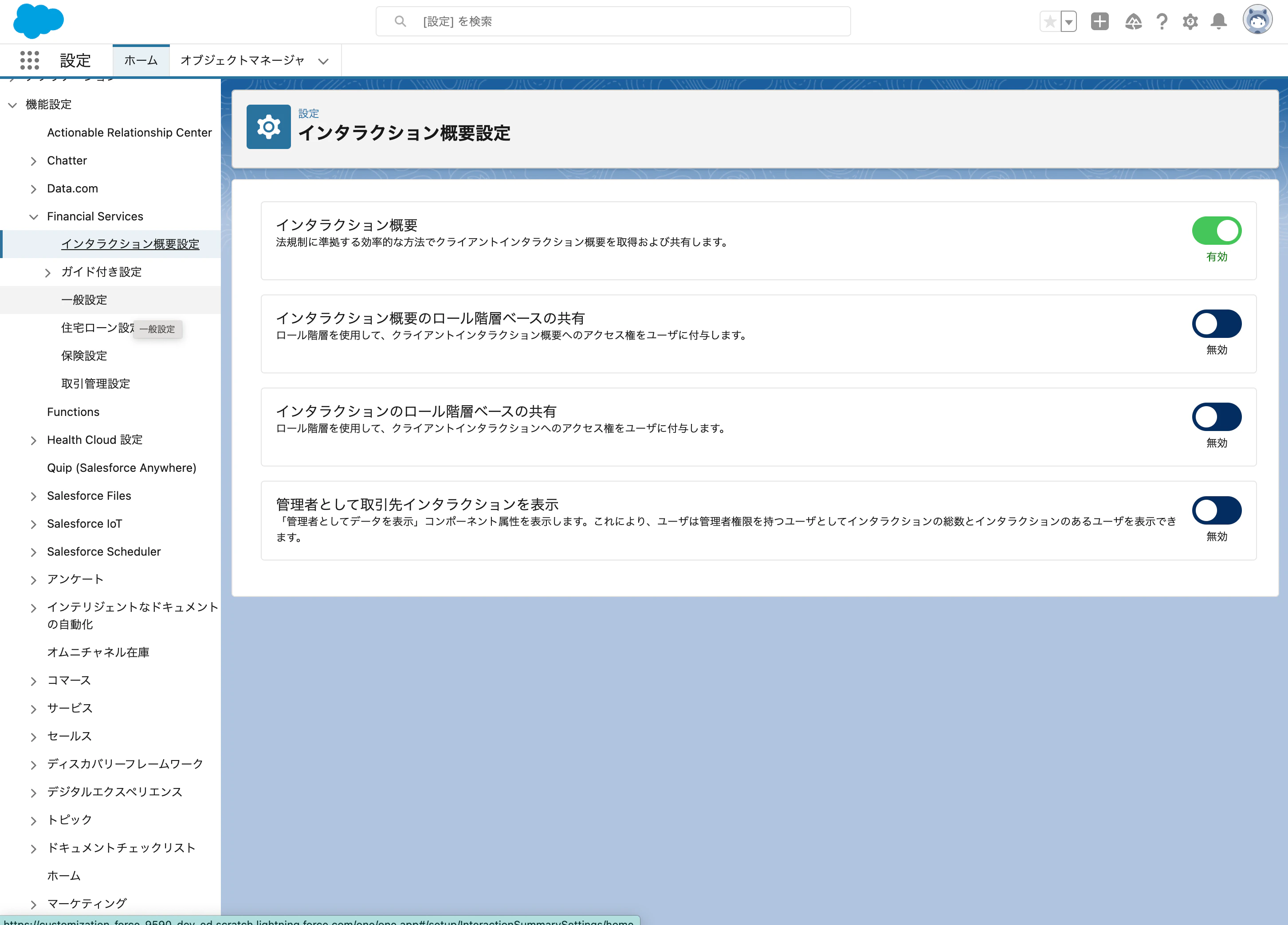
Task: Open the オブジェクトマネージャ tab dropdown chevron
Action: tap(323, 61)
